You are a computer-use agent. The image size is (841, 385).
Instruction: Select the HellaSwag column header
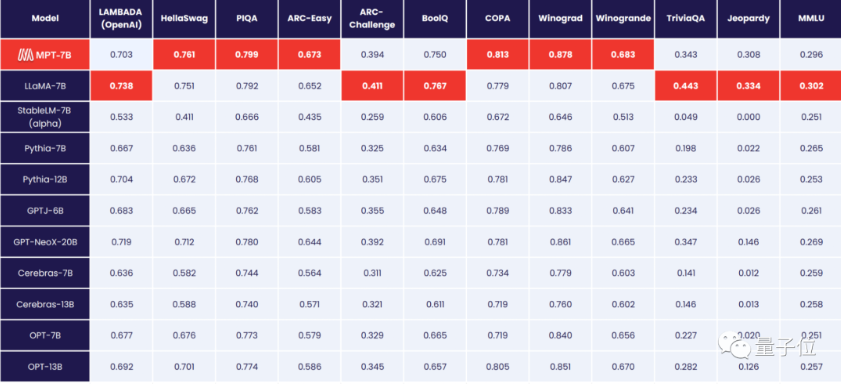coord(184,19)
